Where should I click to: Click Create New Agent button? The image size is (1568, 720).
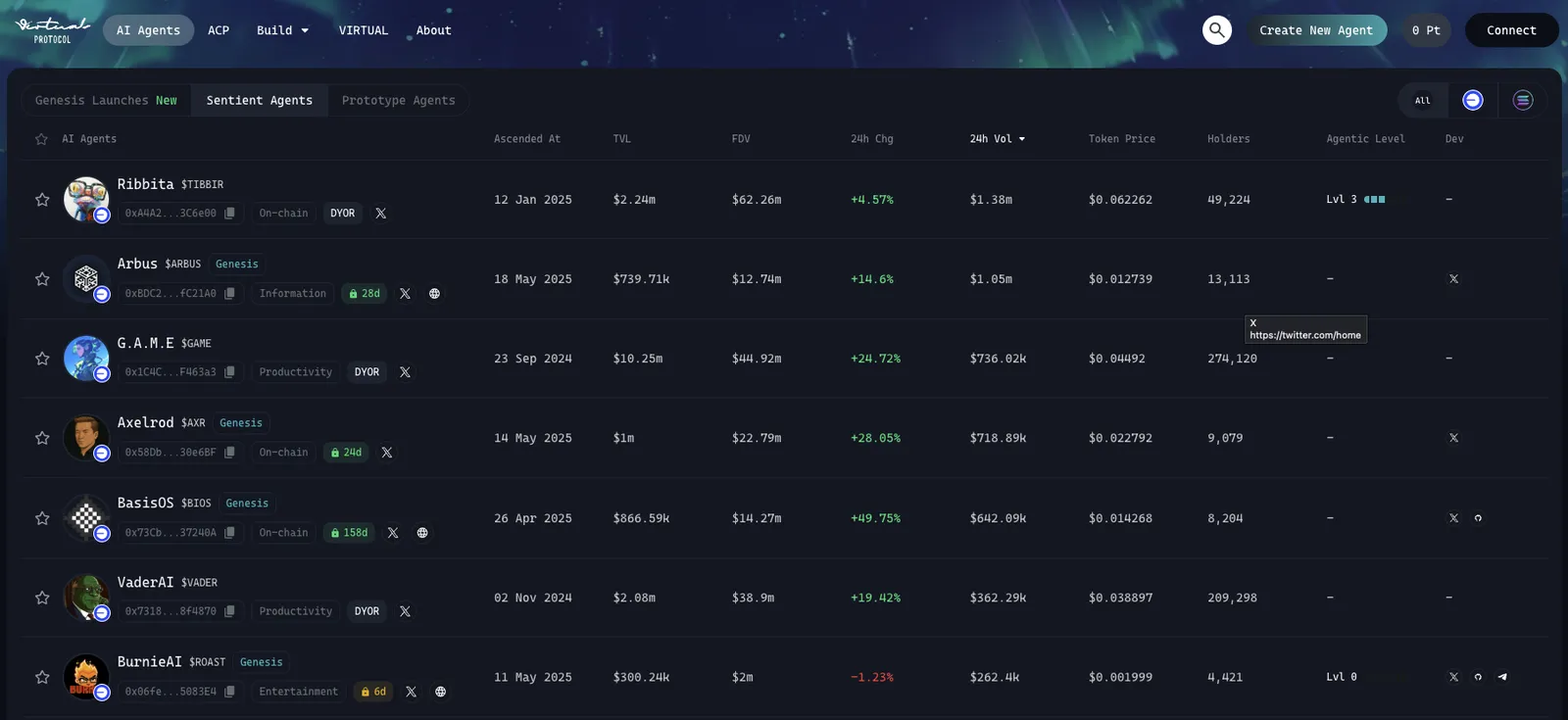coord(1316,30)
